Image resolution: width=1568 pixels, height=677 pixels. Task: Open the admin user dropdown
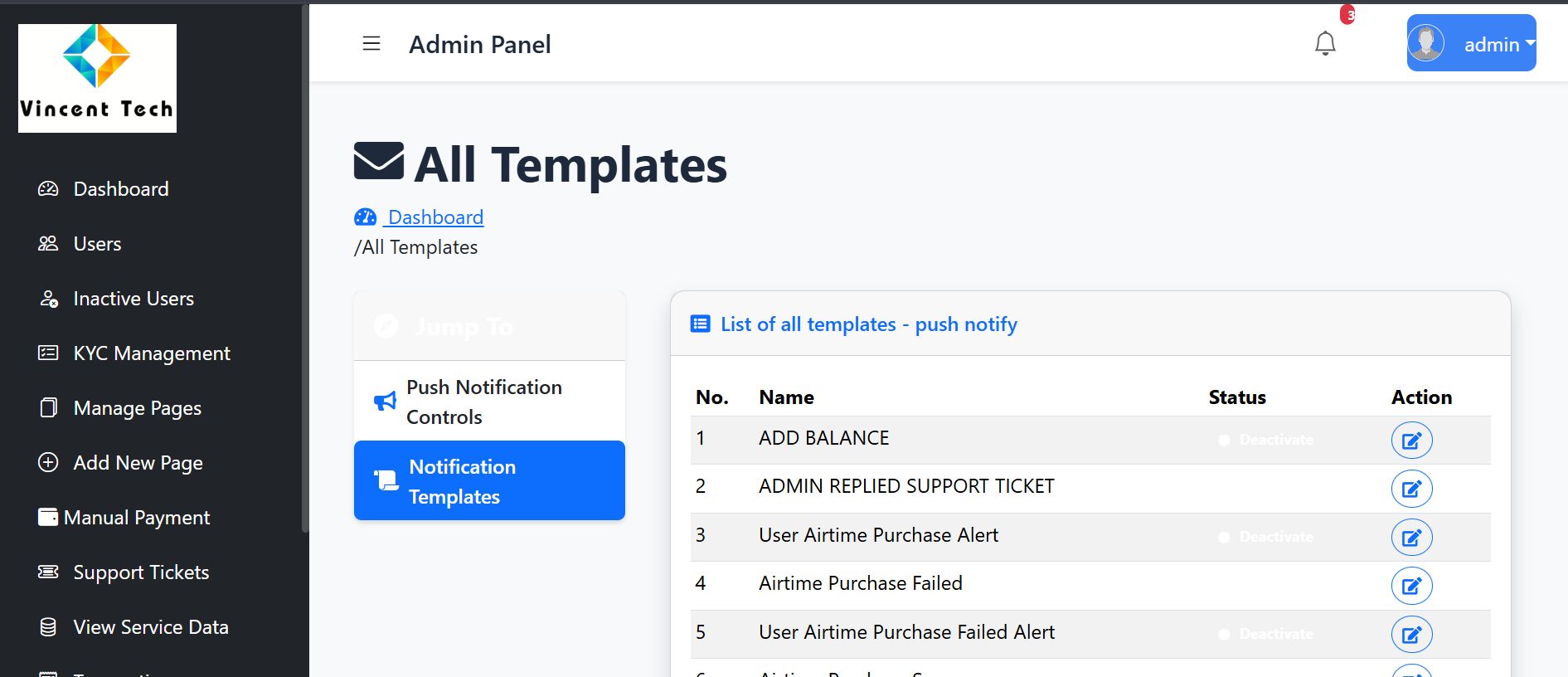(x=1471, y=43)
